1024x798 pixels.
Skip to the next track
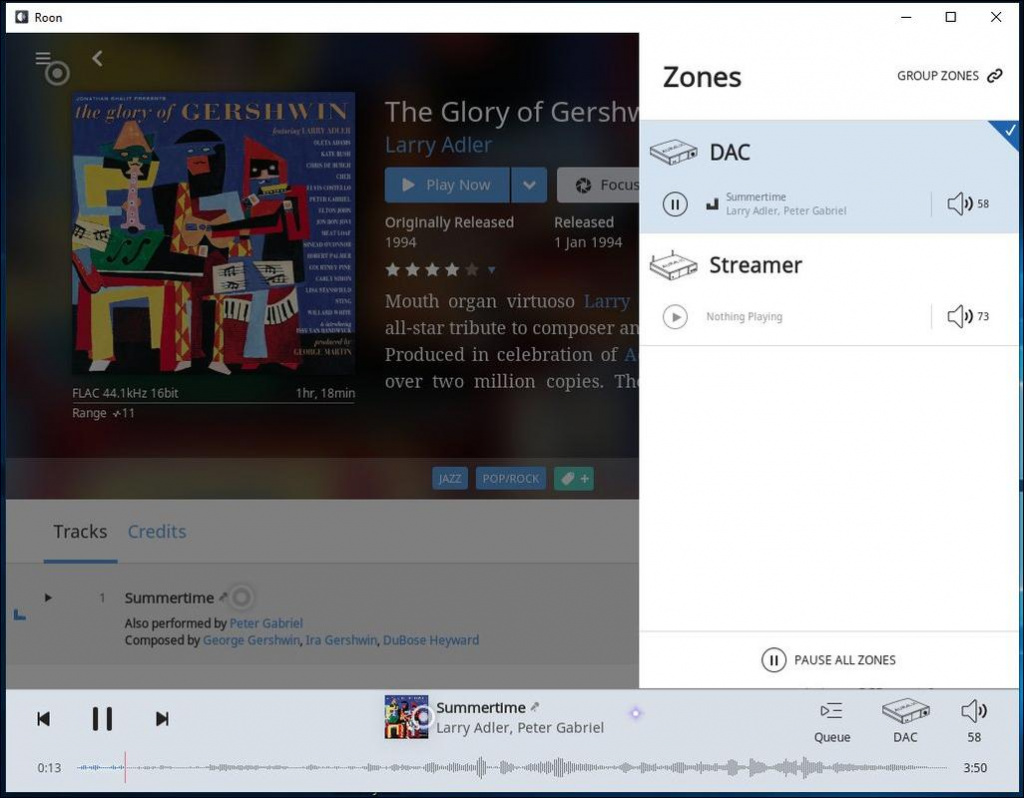click(x=162, y=719)
